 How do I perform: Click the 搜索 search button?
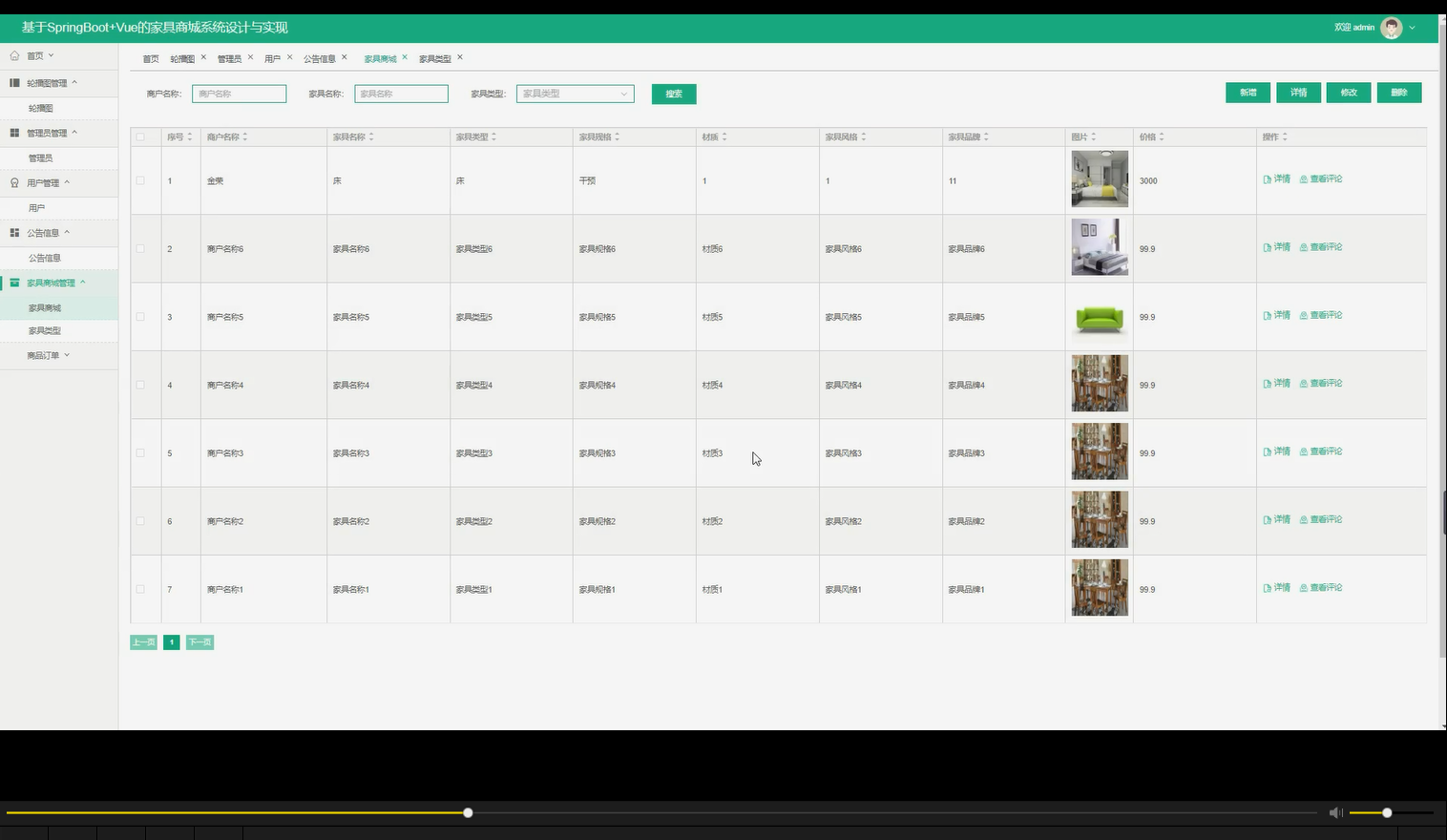click(x=674, y=94)
